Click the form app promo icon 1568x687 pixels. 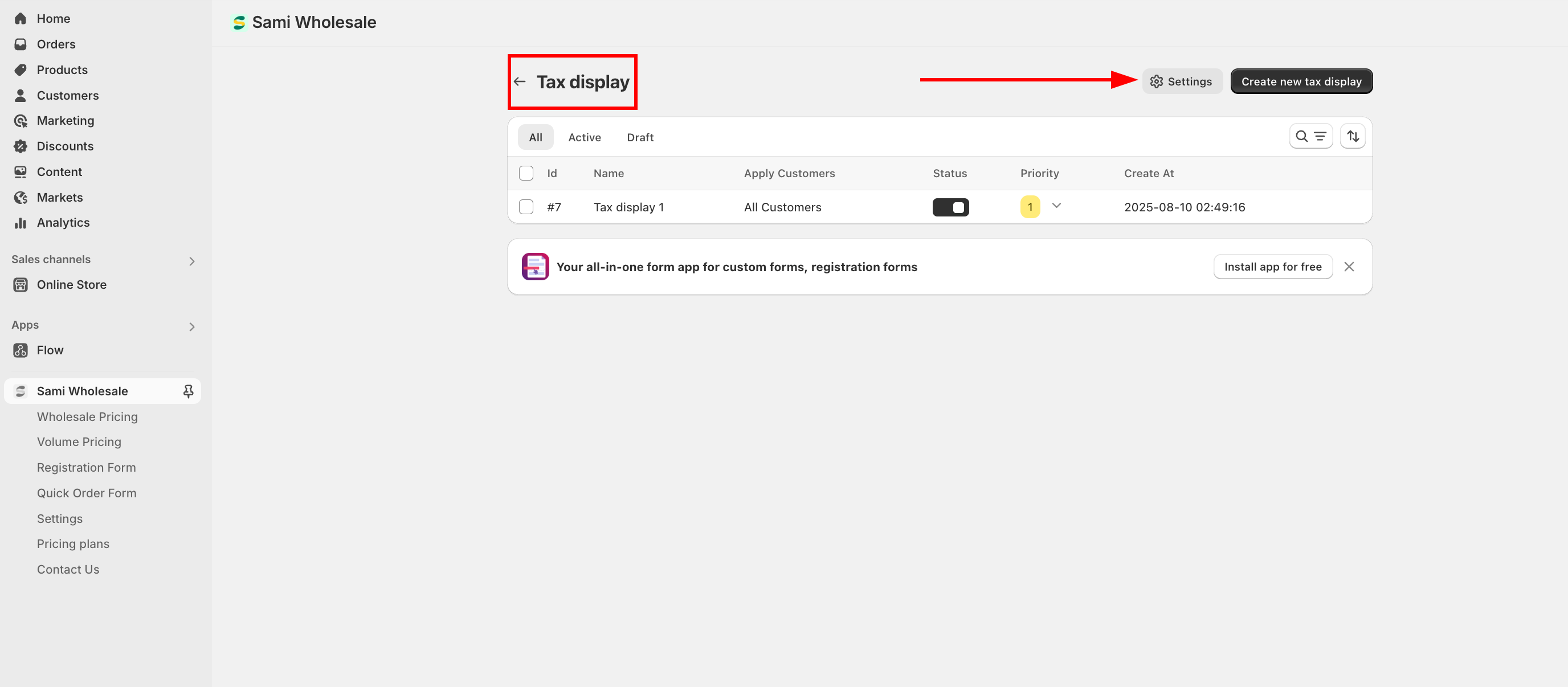(535, 267)
